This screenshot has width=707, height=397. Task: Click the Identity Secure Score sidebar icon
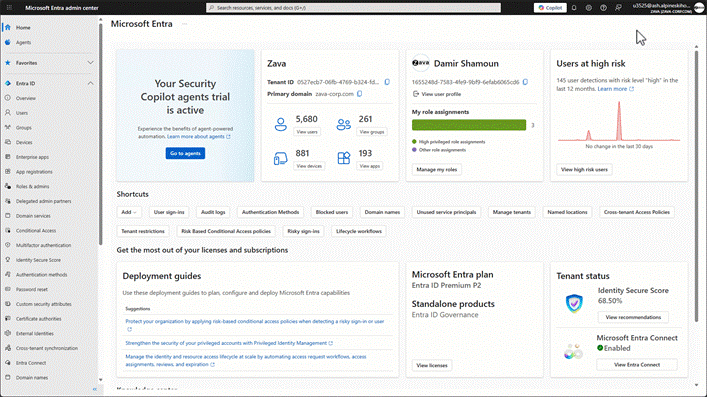click(x=8, y=260)
